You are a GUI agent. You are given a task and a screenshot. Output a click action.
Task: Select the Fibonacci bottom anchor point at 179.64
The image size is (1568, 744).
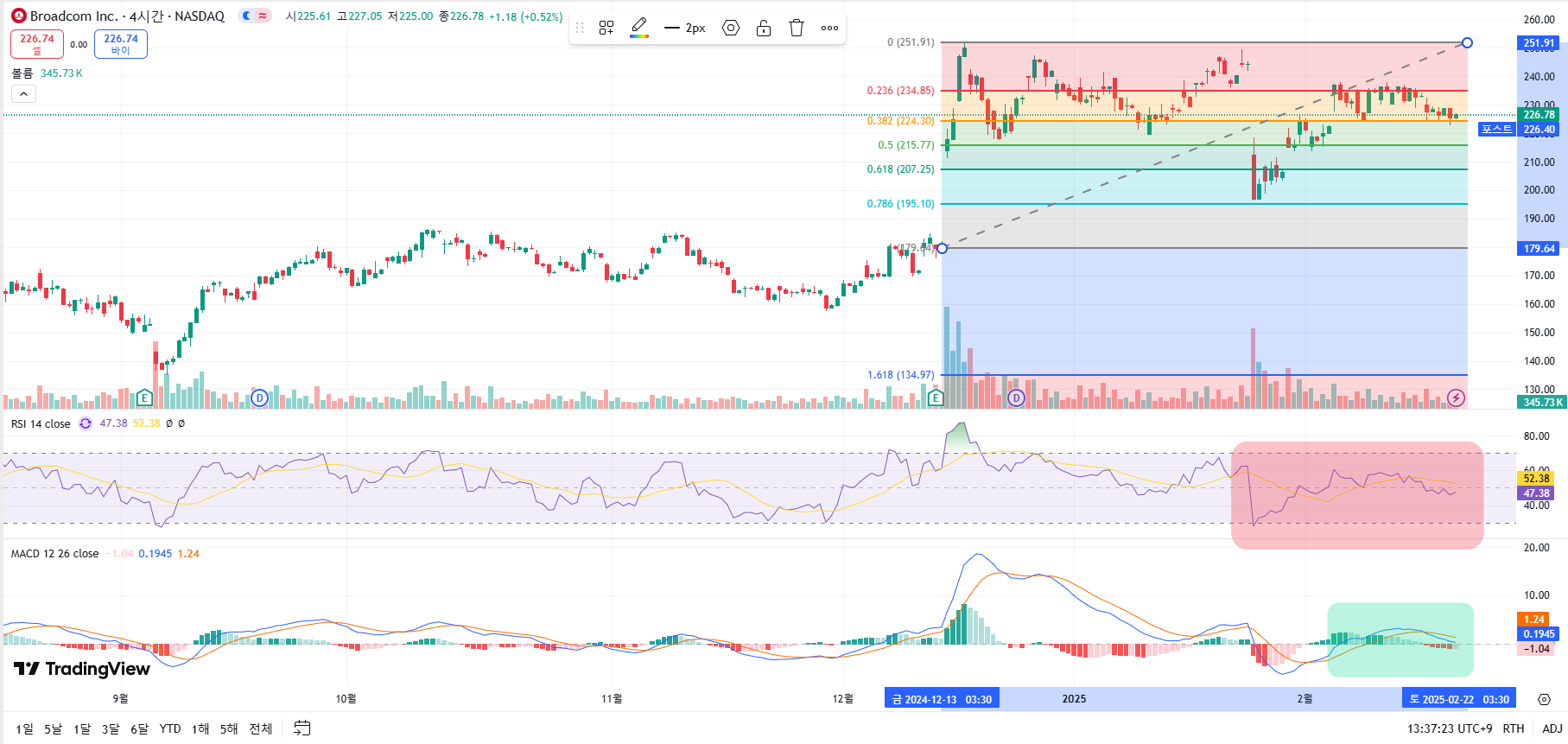click(x=943, y=248)
